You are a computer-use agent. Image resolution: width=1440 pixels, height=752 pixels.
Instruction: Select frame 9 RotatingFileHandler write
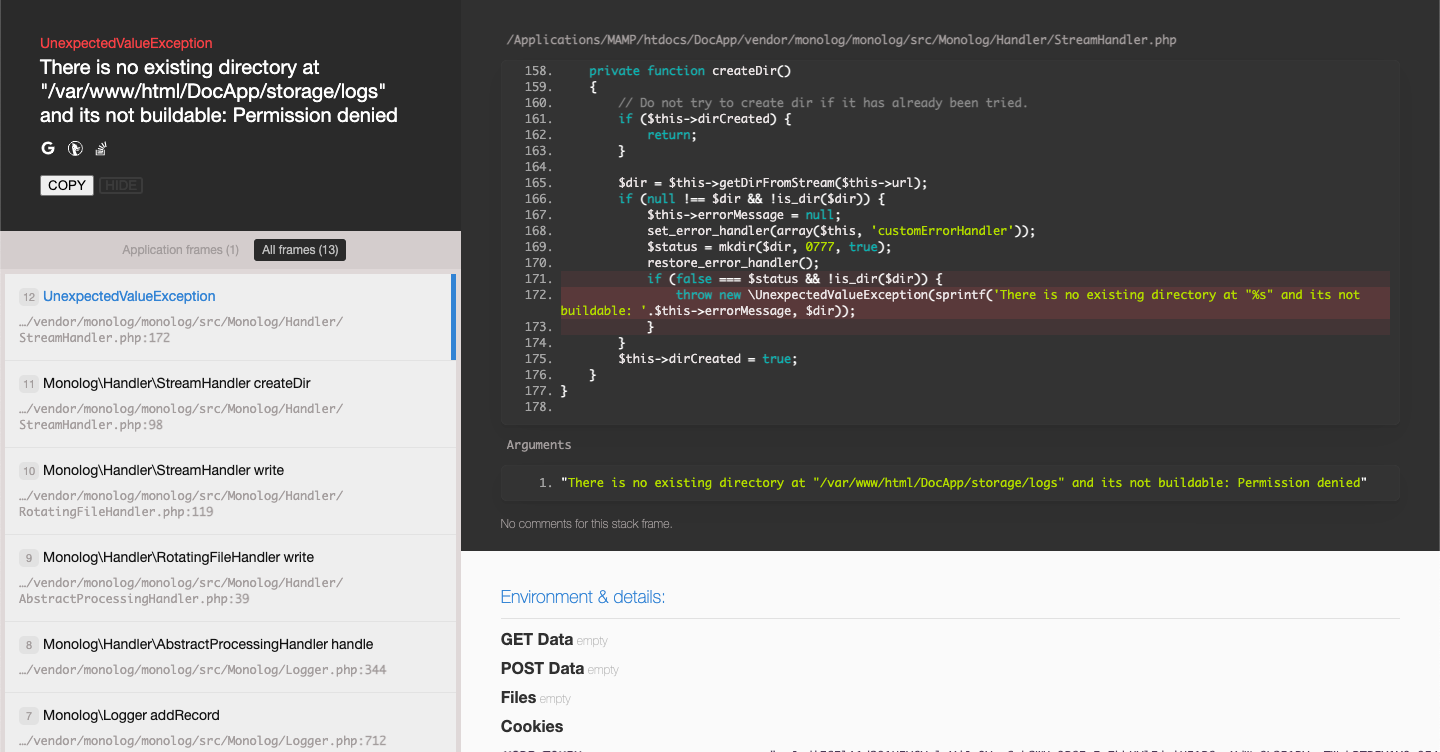[x=229, y=578]
